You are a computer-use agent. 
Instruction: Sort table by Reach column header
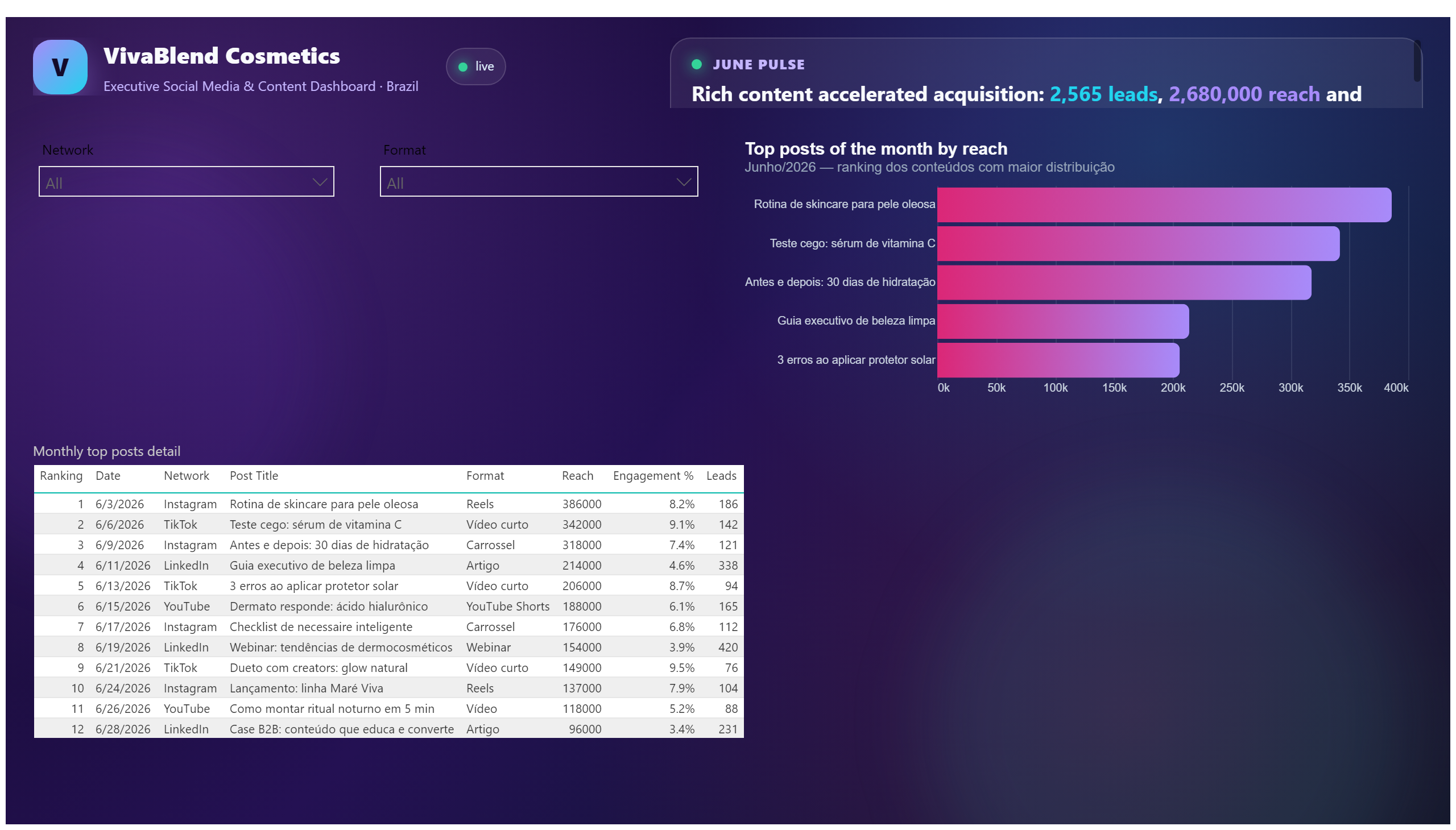coord(577,476)
